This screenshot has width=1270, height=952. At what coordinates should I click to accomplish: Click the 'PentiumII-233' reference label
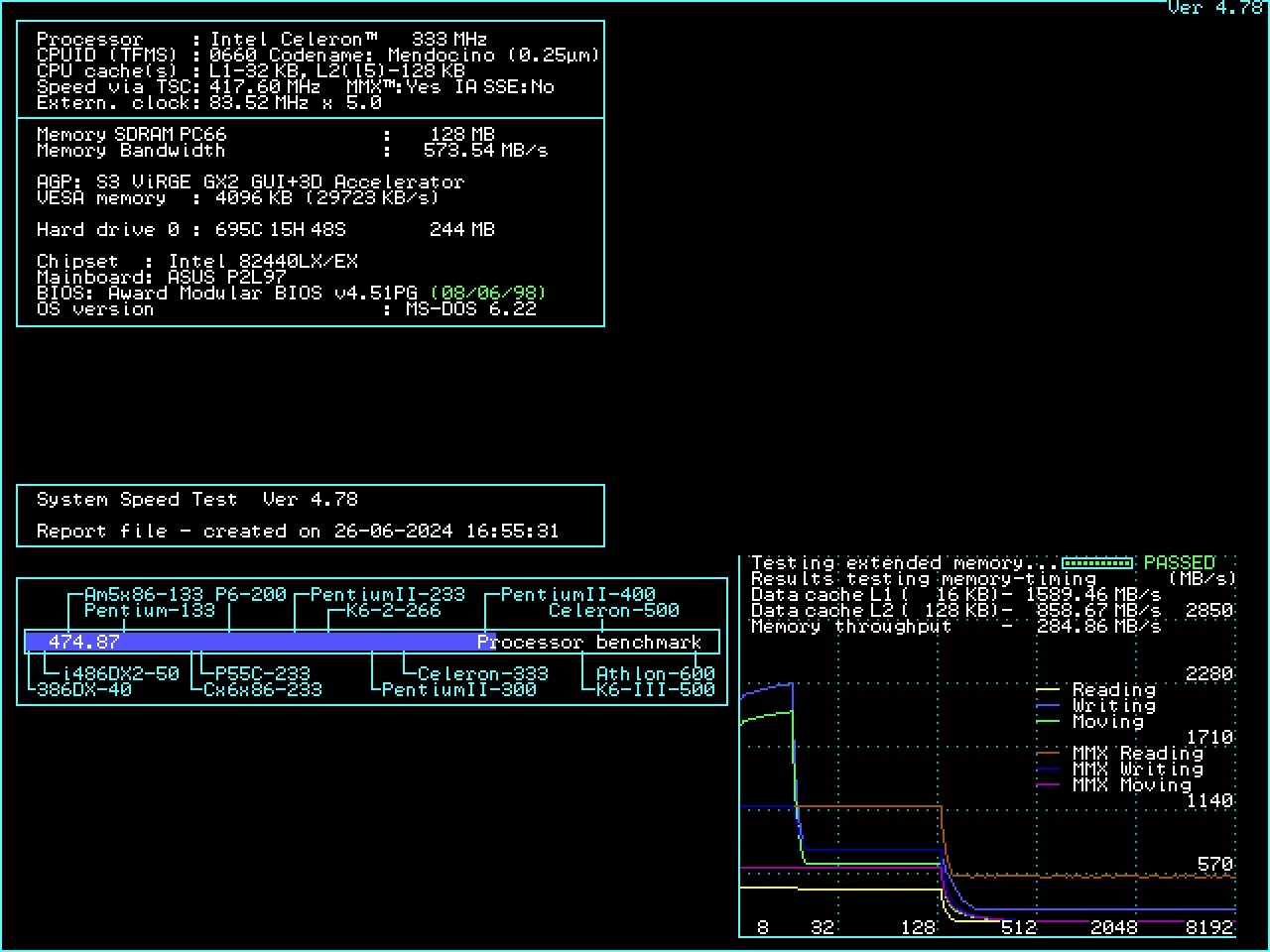[x=388, y=595]
